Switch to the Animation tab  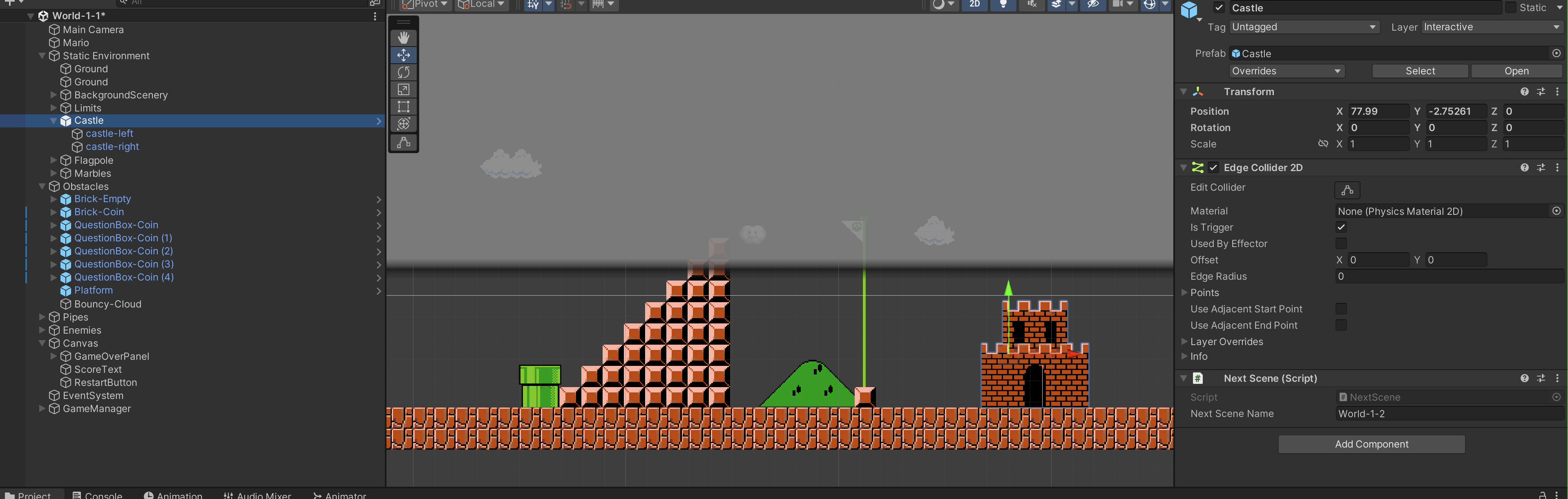pos(173,495)
